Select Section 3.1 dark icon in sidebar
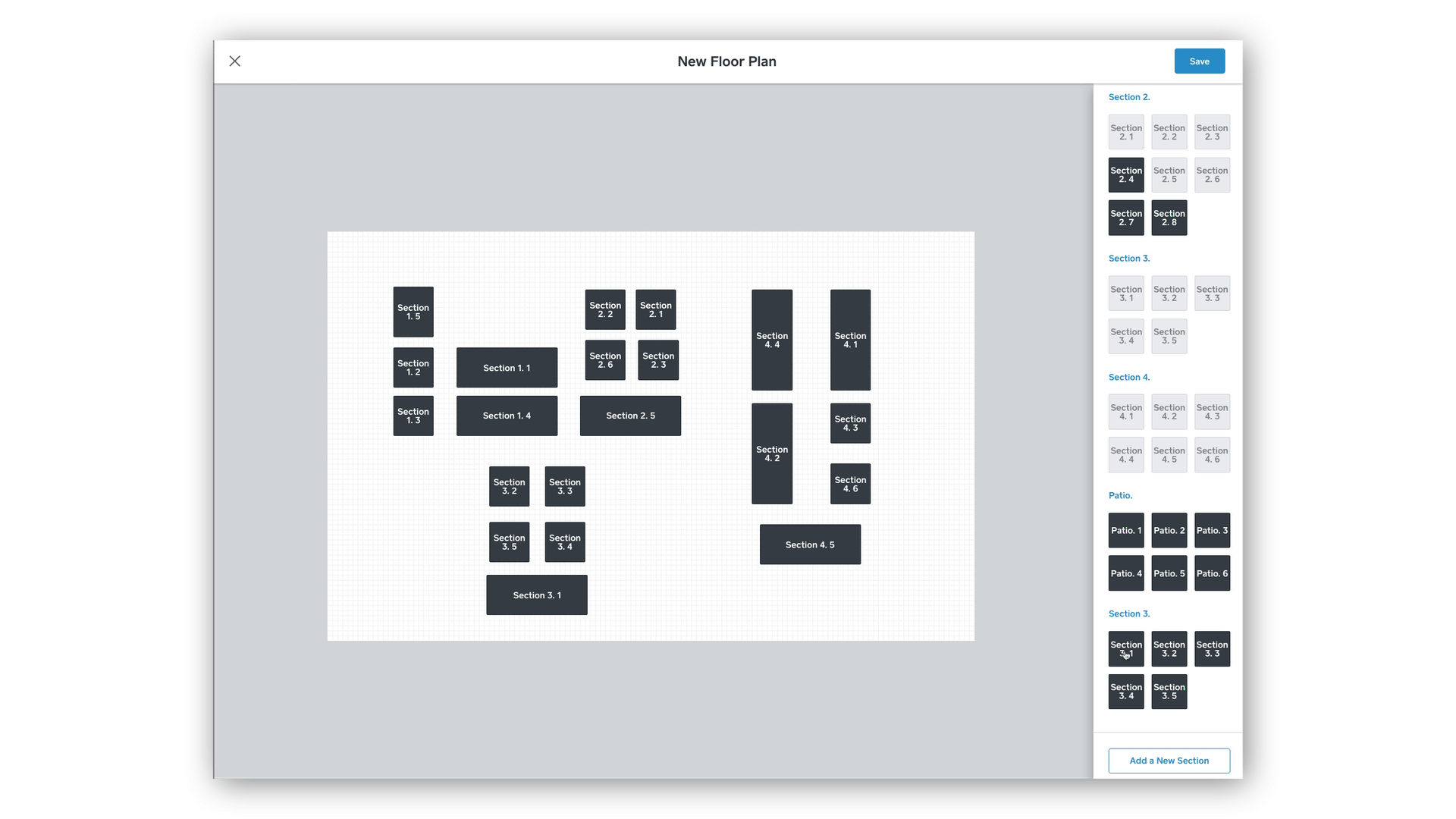The width and height of the screenshot is (1456, 819). click(1126, 648)
